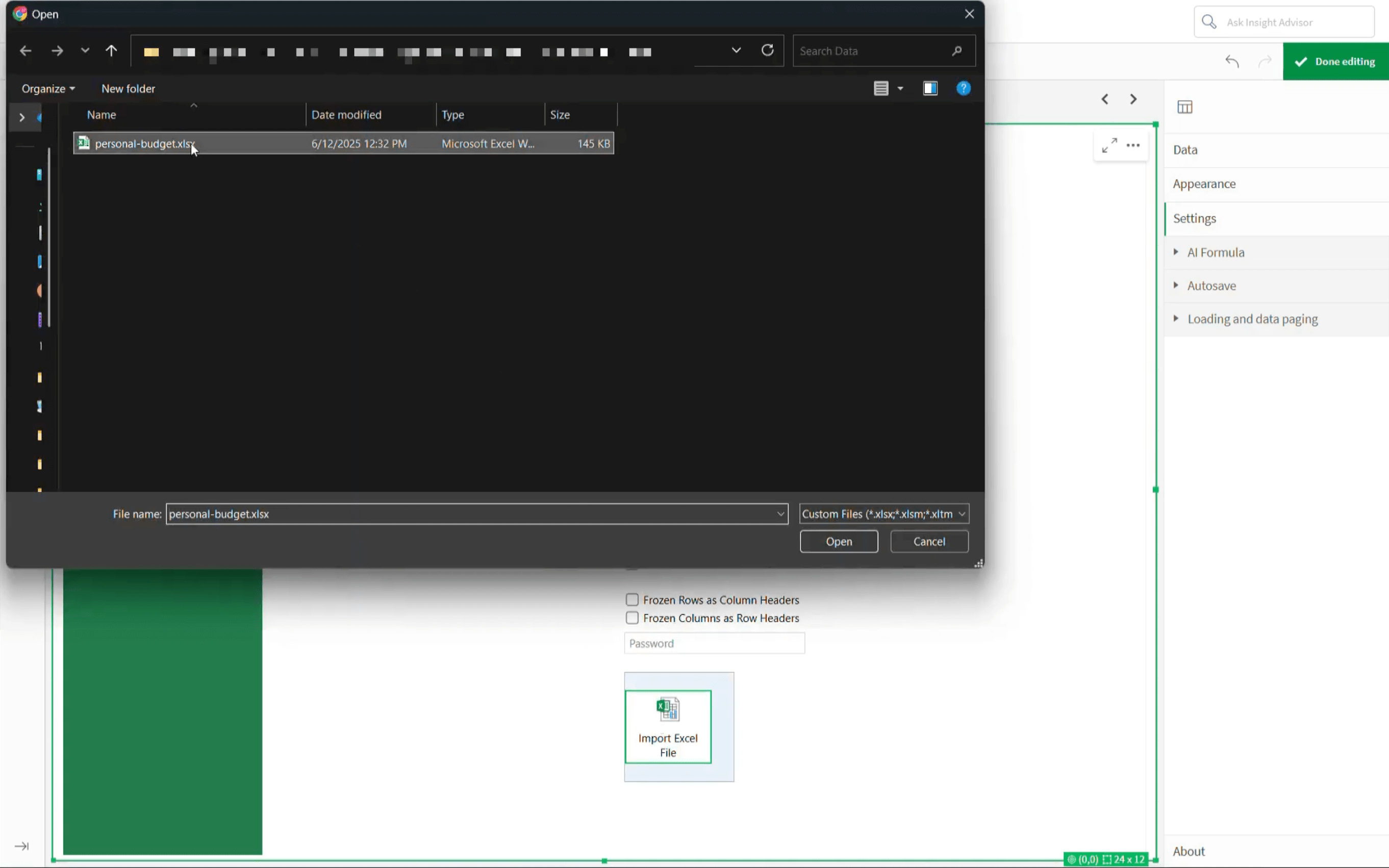Click the undo arrow icon
Viewport: 1389px width, 868px height.
pyautogui.click(x=1232, y=61)
